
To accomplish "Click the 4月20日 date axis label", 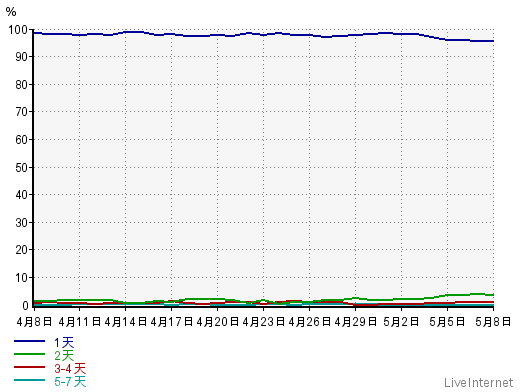I will pyautogui.click(x=218, y=322).
